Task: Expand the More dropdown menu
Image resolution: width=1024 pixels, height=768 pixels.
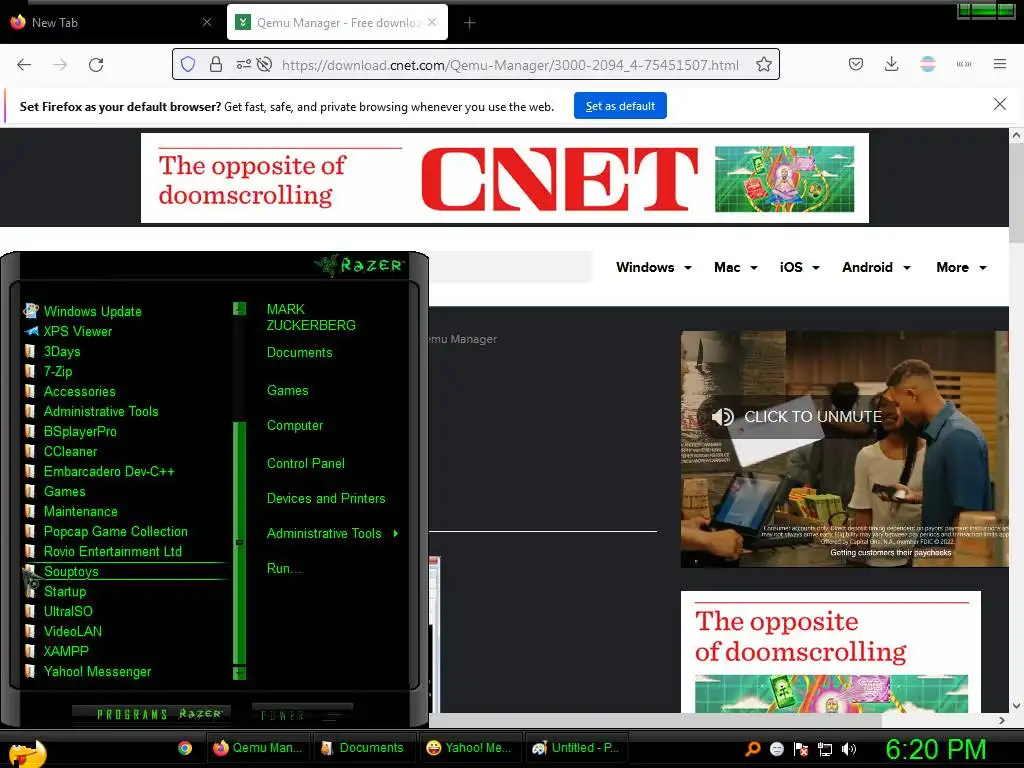Action: click(961, 267)
